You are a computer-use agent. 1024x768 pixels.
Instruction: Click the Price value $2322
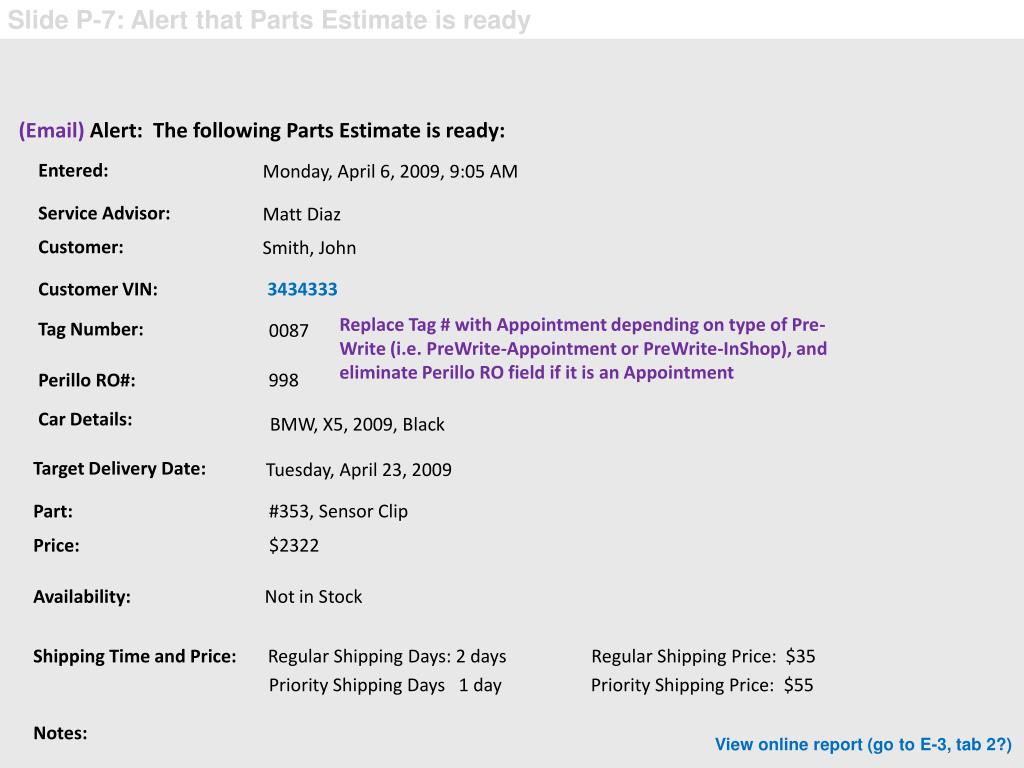pos(294,545)
